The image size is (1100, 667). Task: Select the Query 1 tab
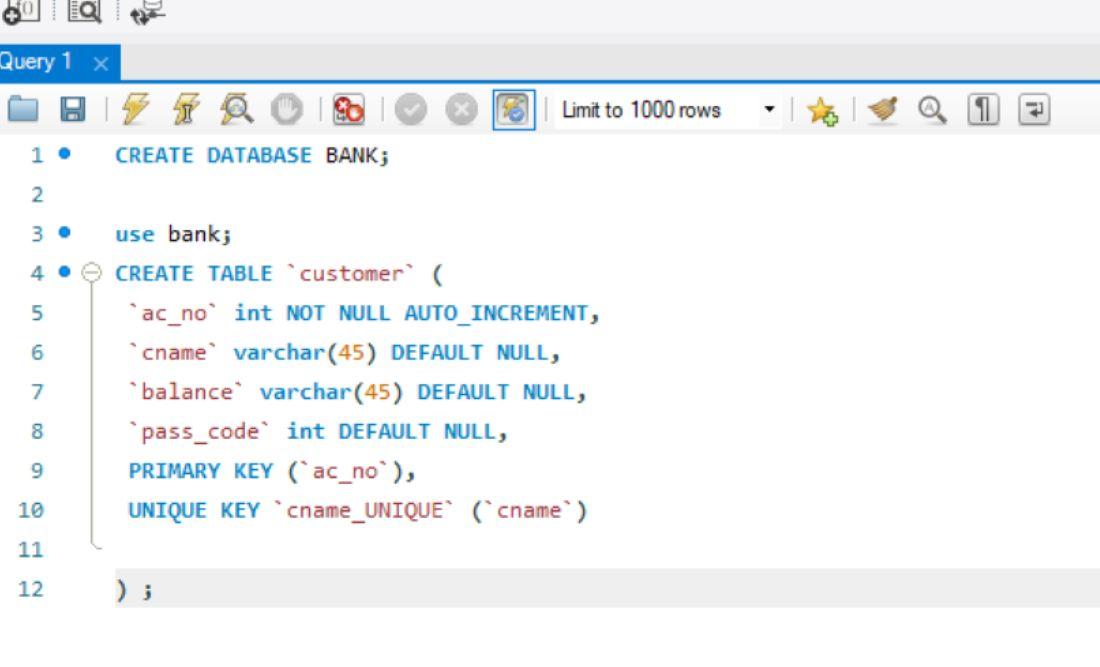pyautogui.click(x=35, y=62)
